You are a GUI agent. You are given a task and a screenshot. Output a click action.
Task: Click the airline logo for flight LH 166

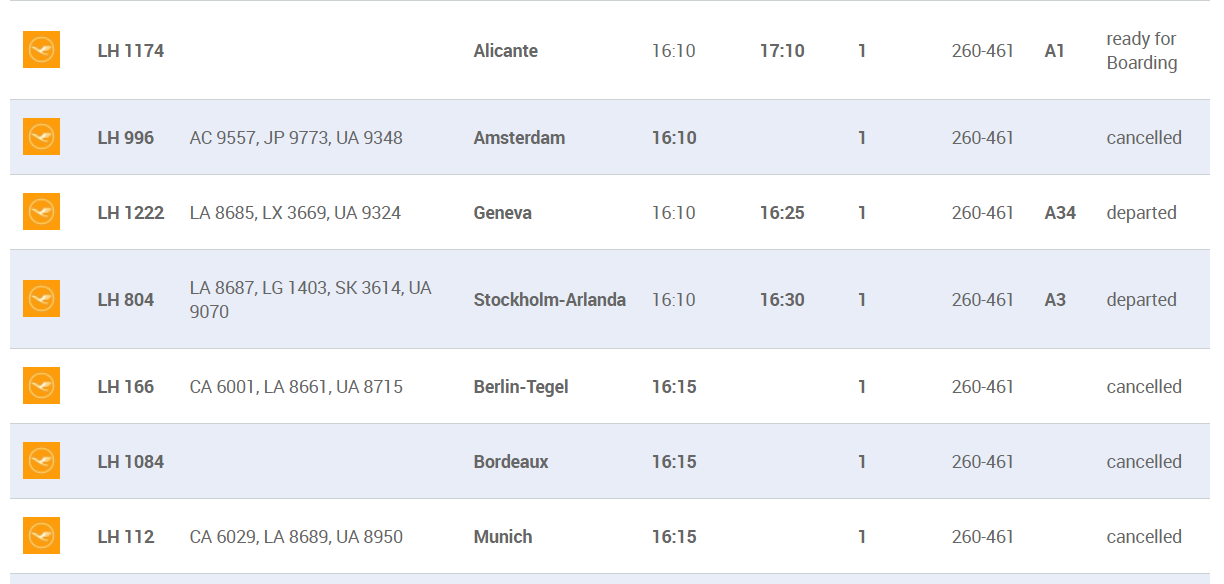[x=41, y=386]
